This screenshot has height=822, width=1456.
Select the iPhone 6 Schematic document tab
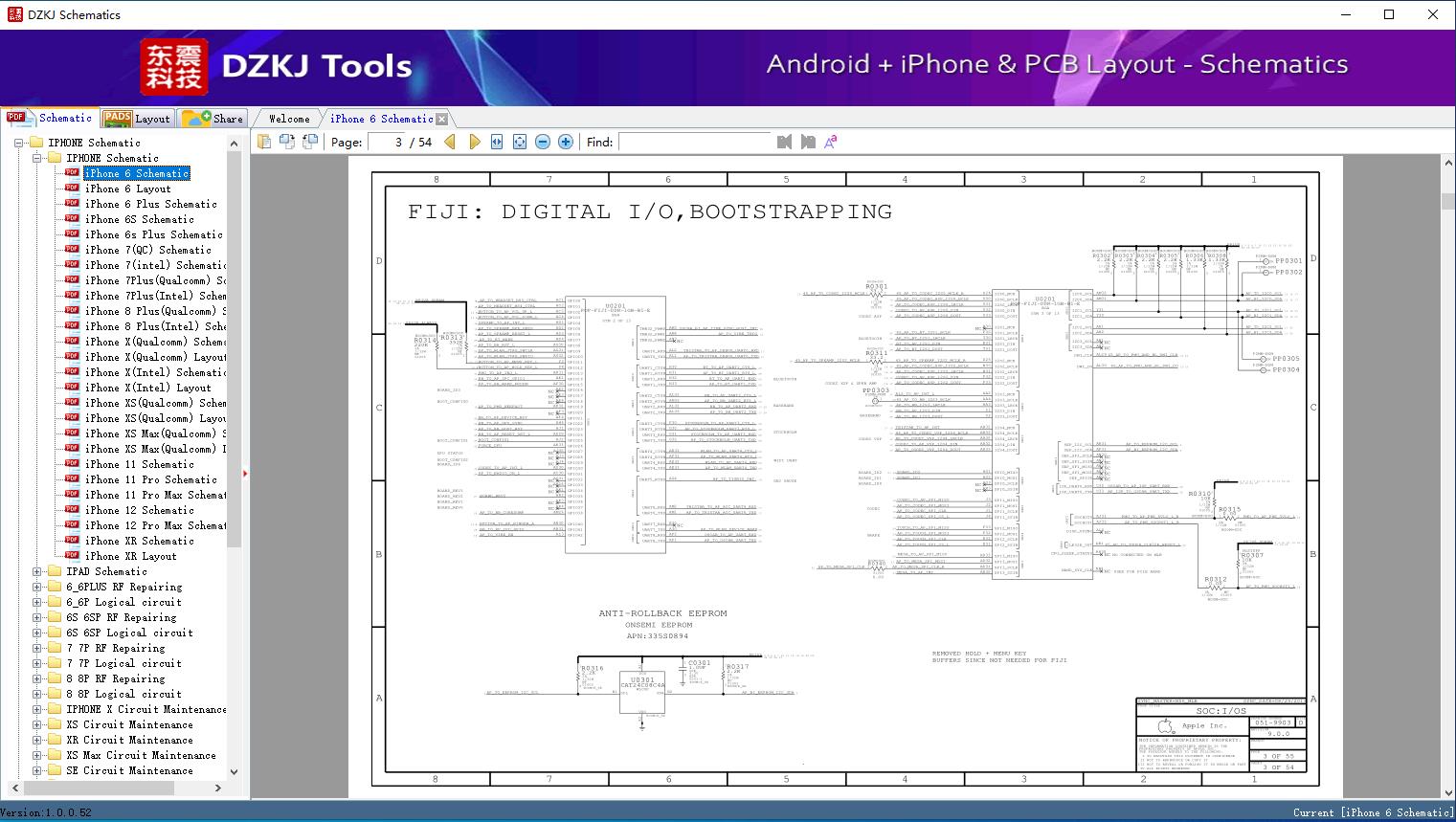(381, 119)
